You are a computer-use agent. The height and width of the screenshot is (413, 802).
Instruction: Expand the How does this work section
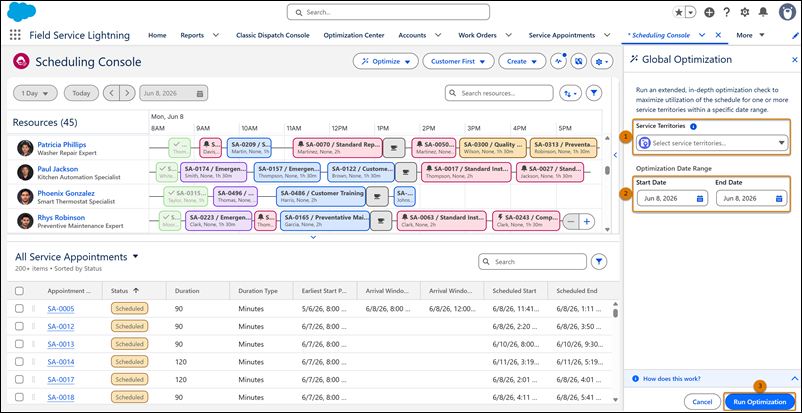coord(712,379)
